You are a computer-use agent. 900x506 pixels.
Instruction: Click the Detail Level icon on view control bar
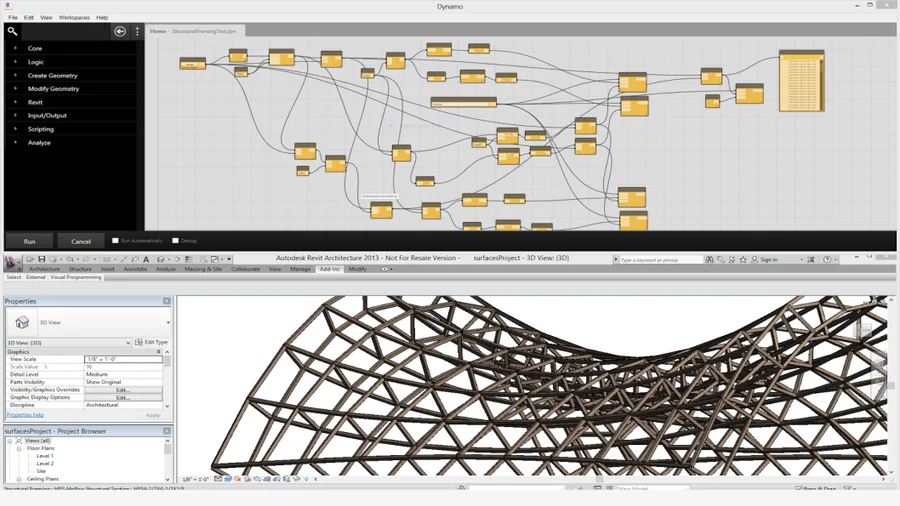[x=218, y=479]
